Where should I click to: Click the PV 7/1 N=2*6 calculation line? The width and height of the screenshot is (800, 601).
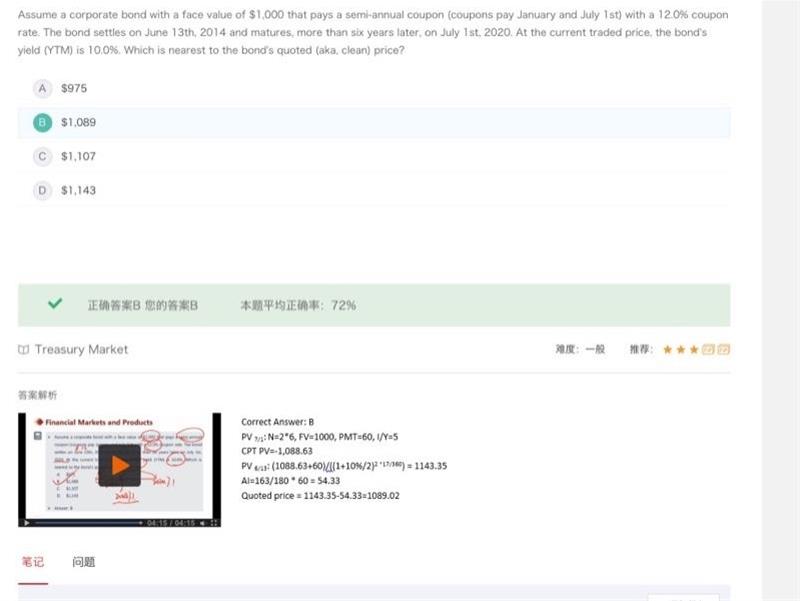[x=319, y=437]
